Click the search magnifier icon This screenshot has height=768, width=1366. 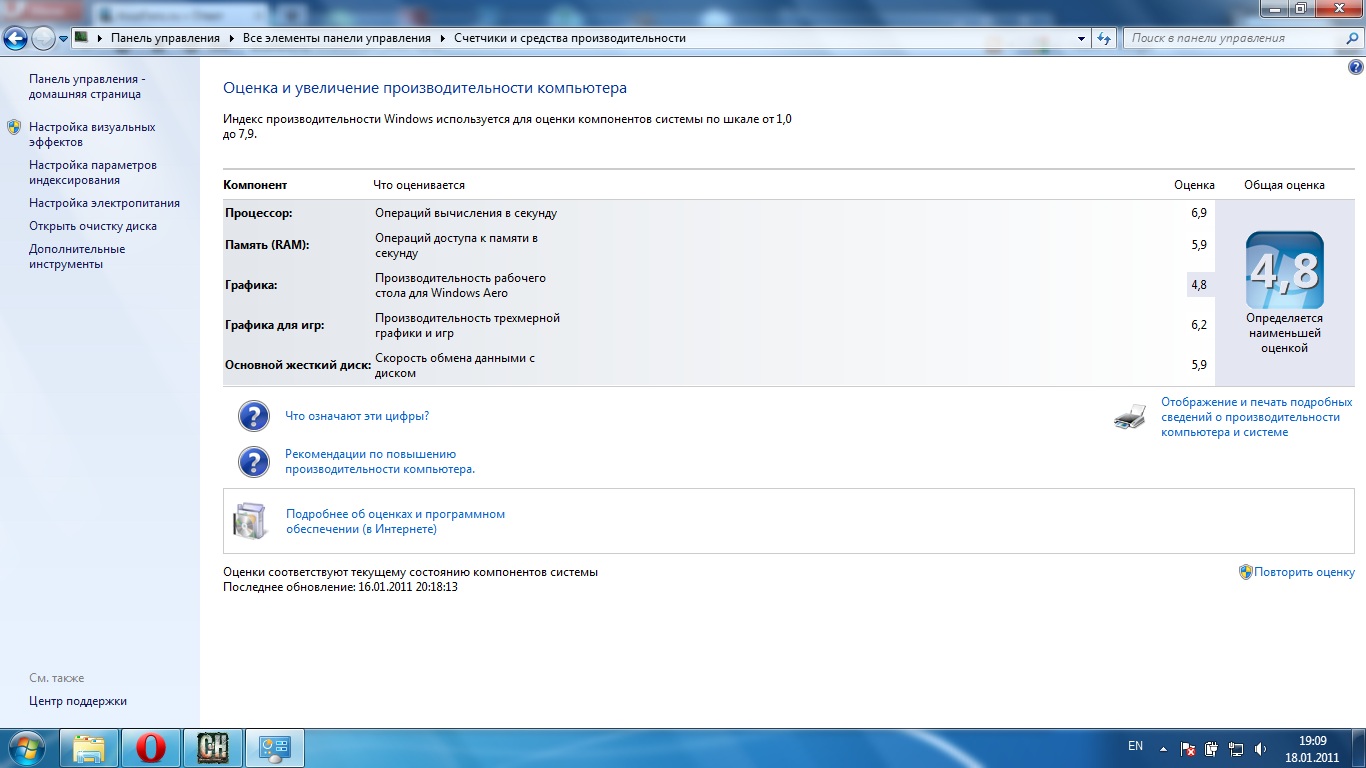point(1350,38)
